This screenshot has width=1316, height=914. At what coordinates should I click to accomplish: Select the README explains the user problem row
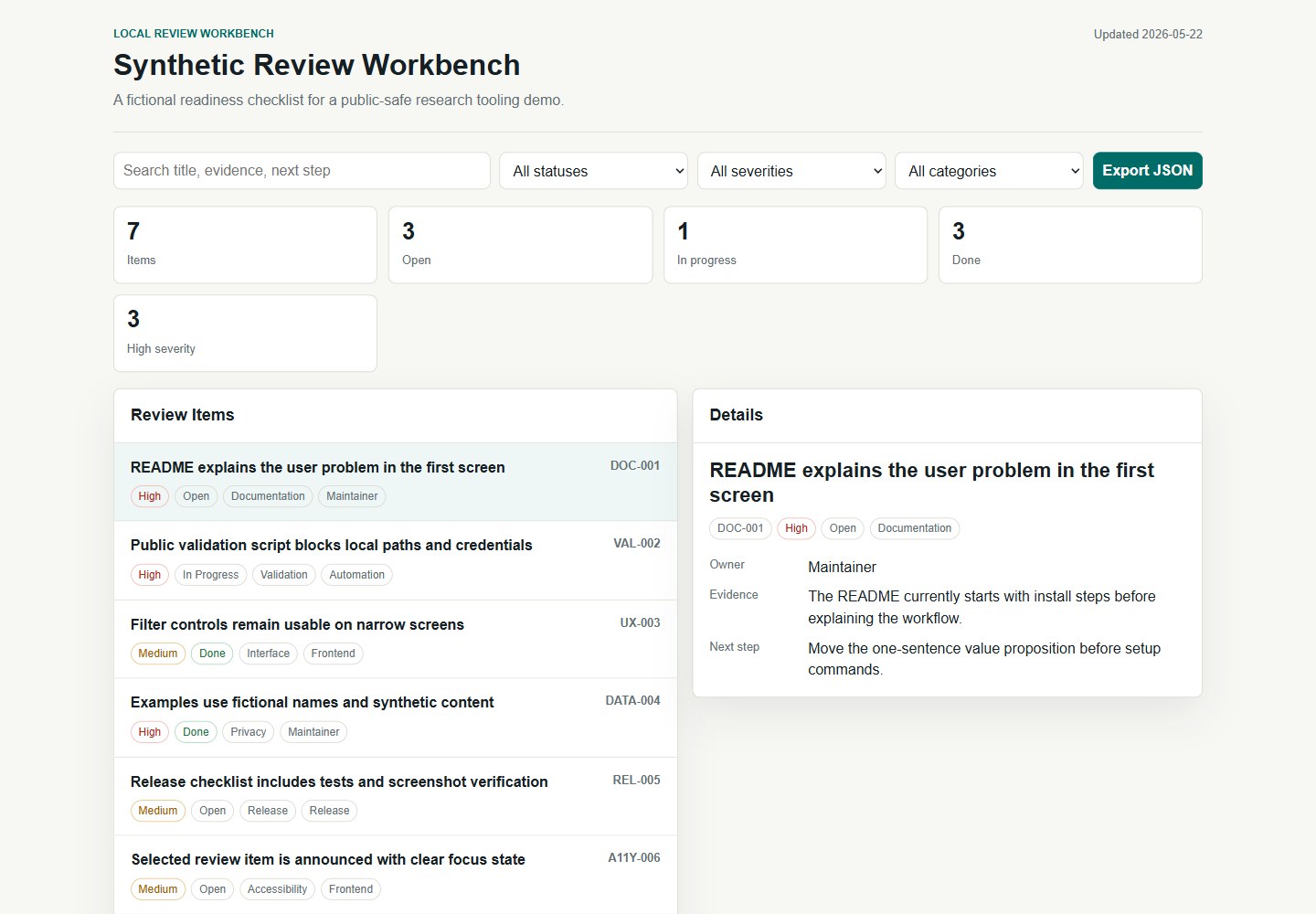click(x=396, y=482)
